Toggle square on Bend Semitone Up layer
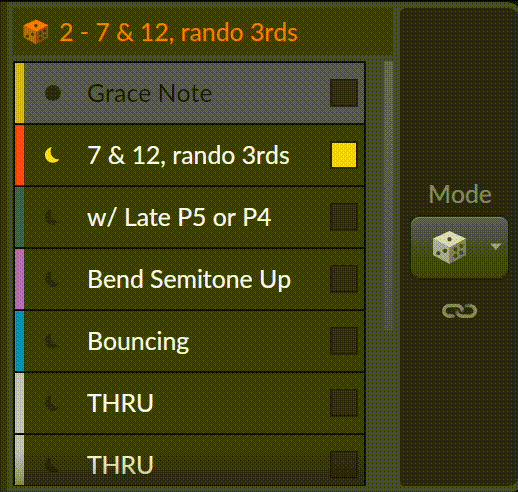Screen dimensions: 518x492 (x=344, y=279)
